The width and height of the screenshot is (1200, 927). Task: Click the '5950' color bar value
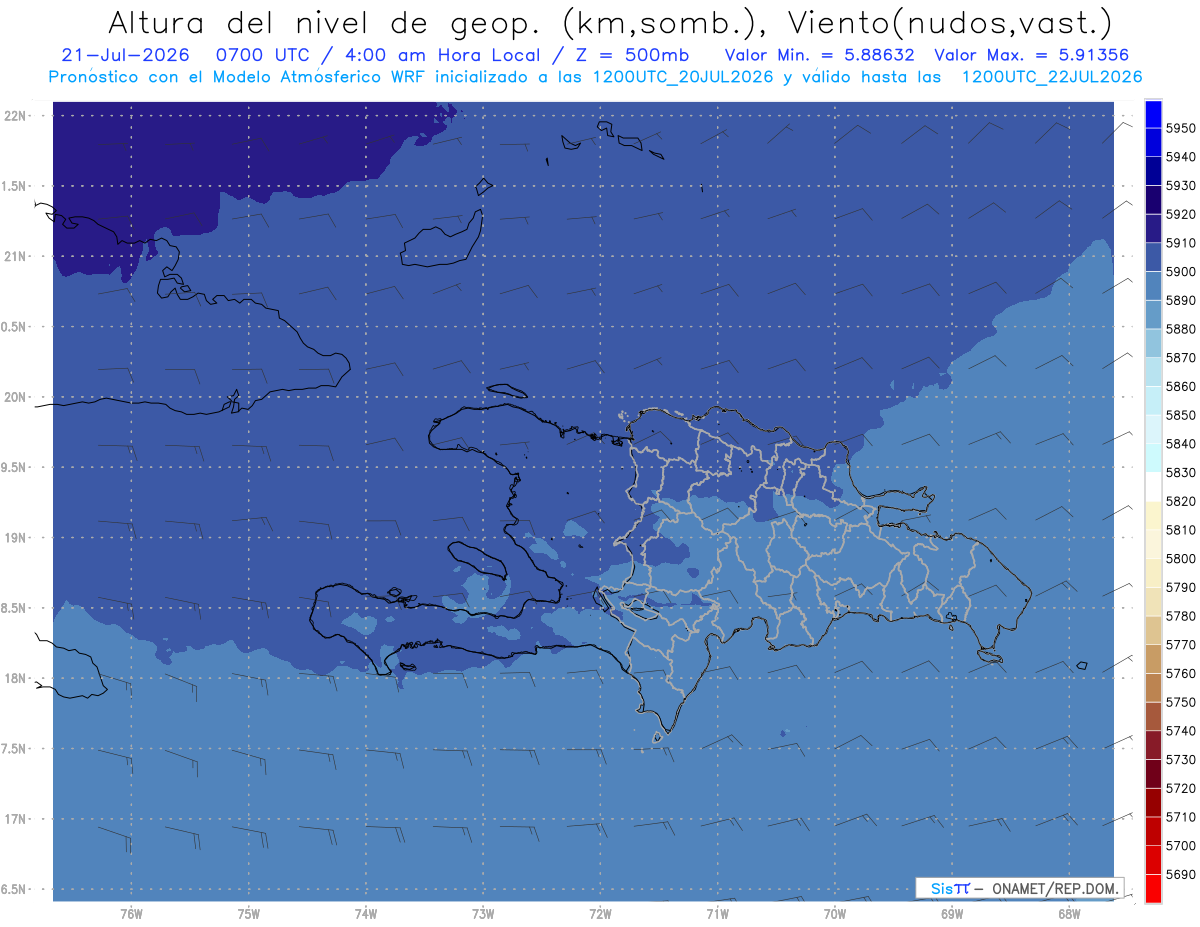pyautogui.click(x=1179, y=128)
